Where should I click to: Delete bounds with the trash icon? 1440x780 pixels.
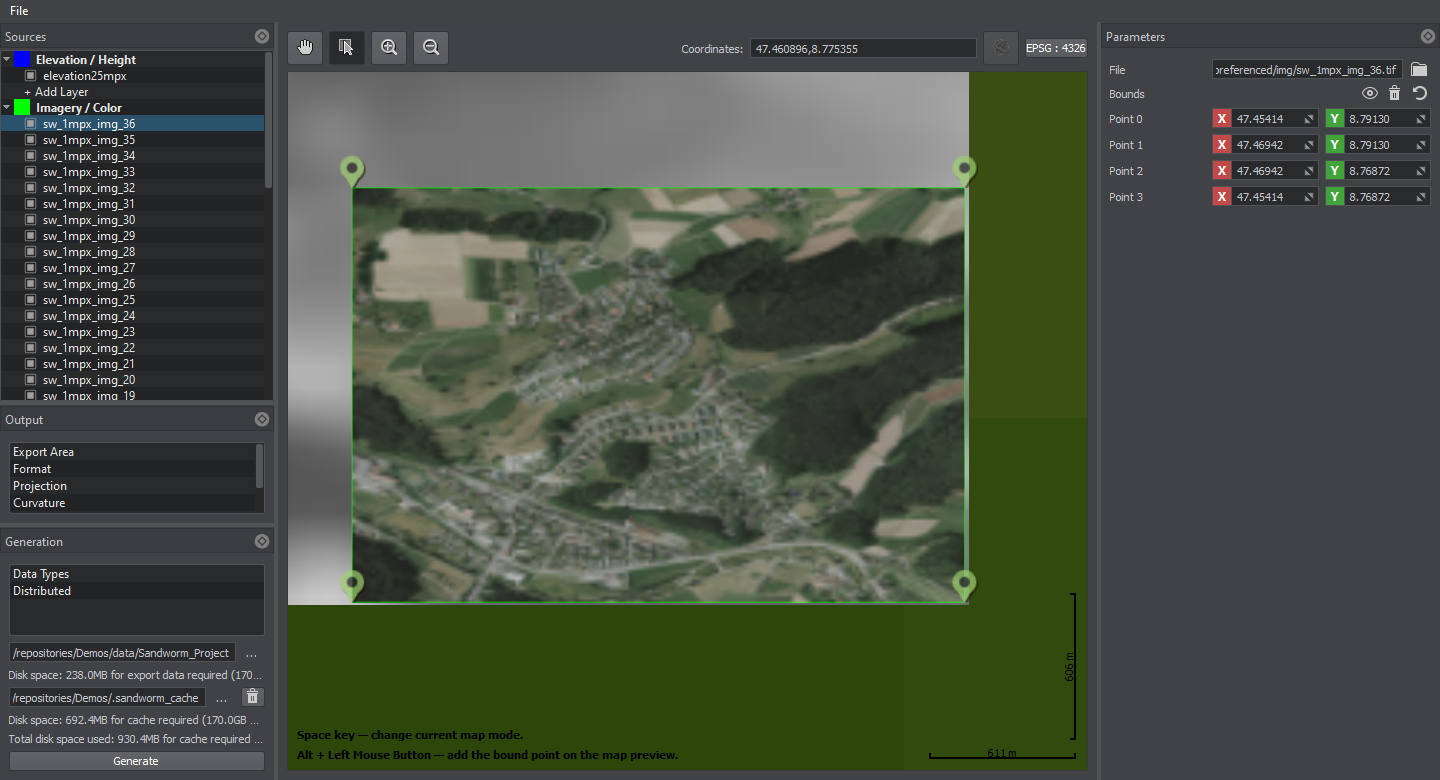tap(1394, 93)
